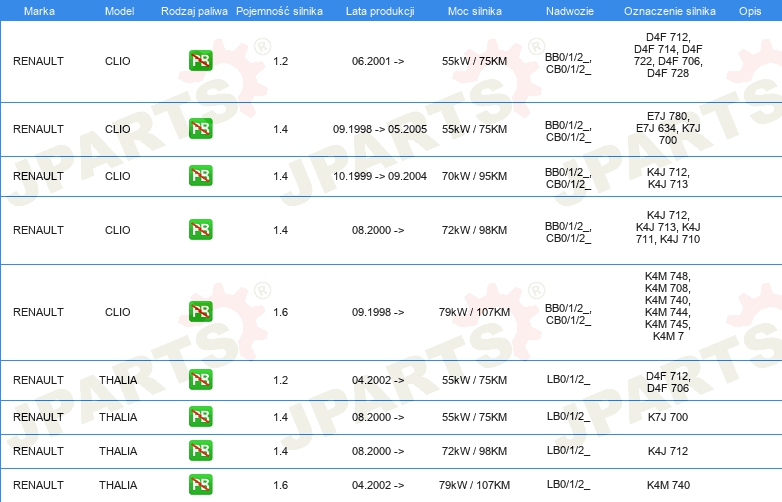Viewport: 782px width, 502px height.
Task: Click engine code cell K4J 712, K4J 713 only
Action: point(668,178)
